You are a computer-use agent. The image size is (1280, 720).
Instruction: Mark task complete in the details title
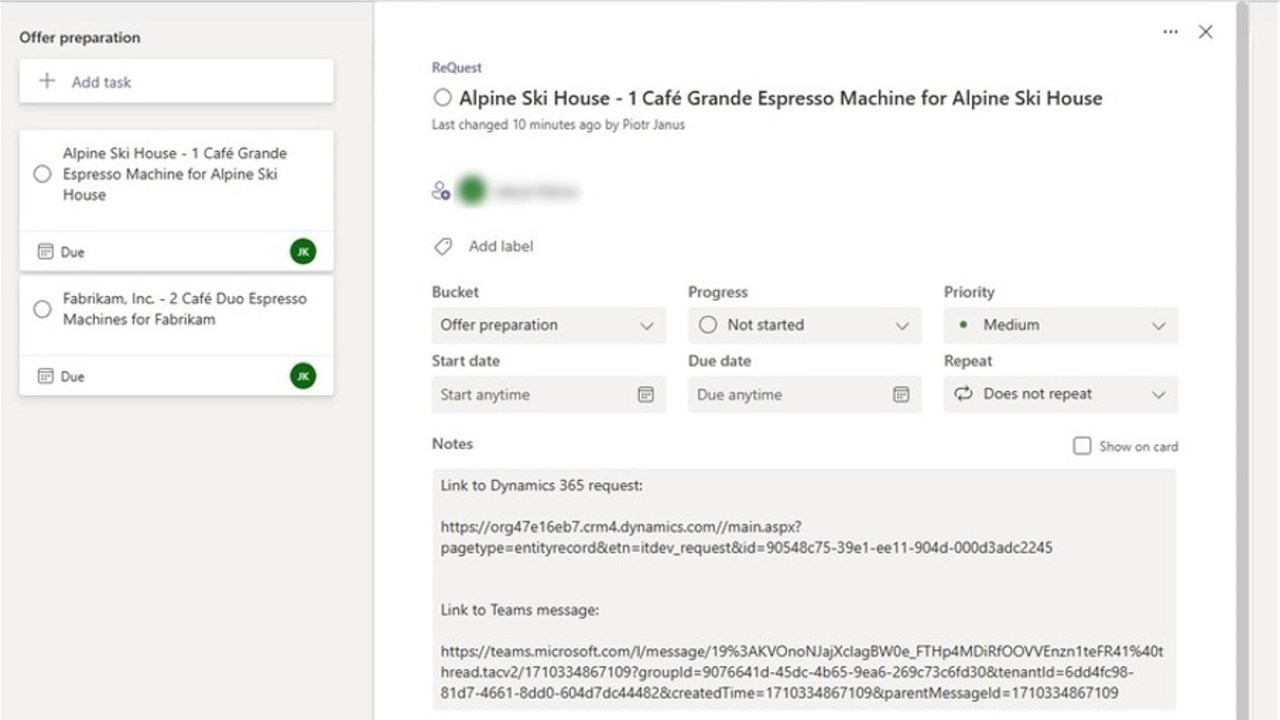442,98
